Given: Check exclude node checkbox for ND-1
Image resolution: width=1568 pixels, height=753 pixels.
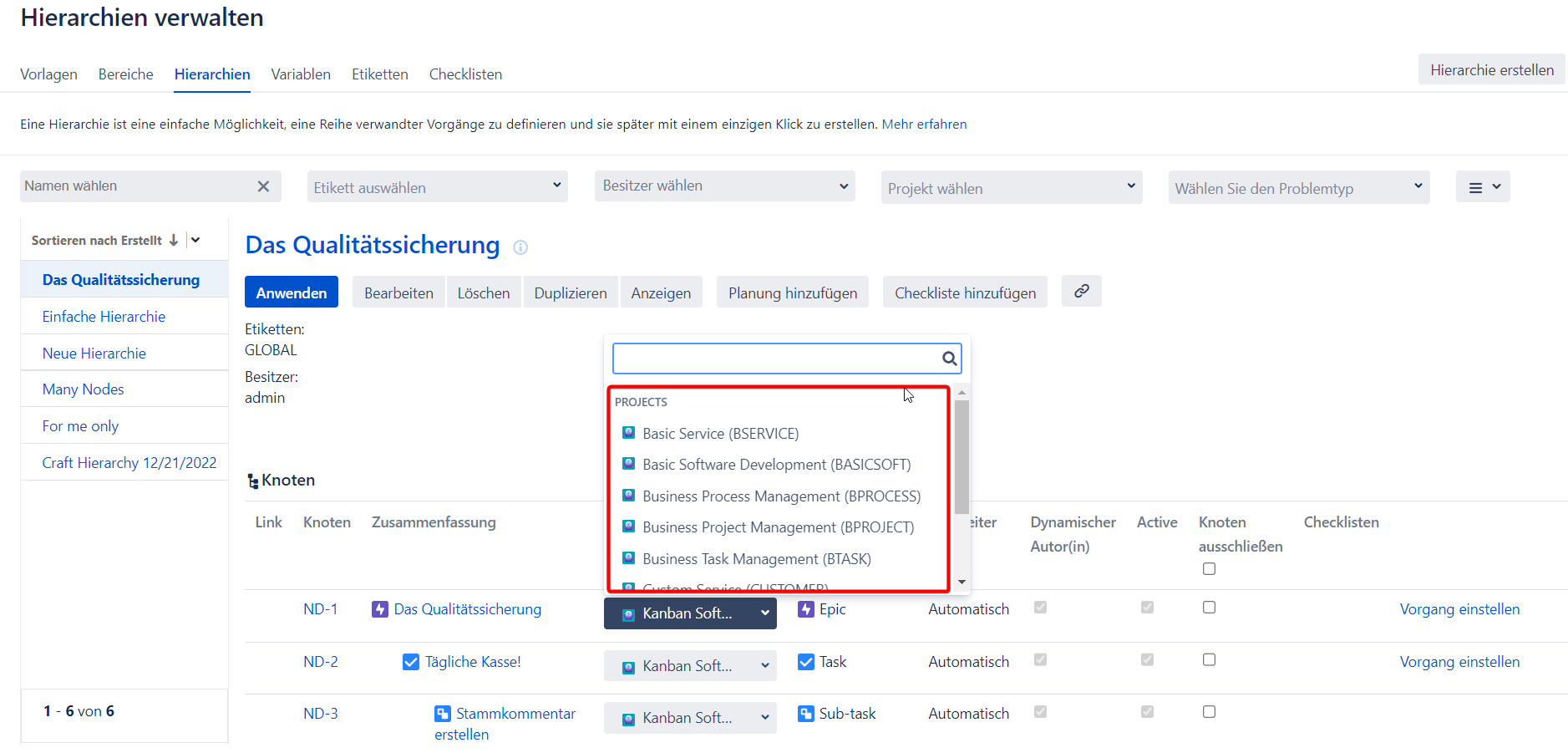Looking at the screenshot, I should (1209, 608).
